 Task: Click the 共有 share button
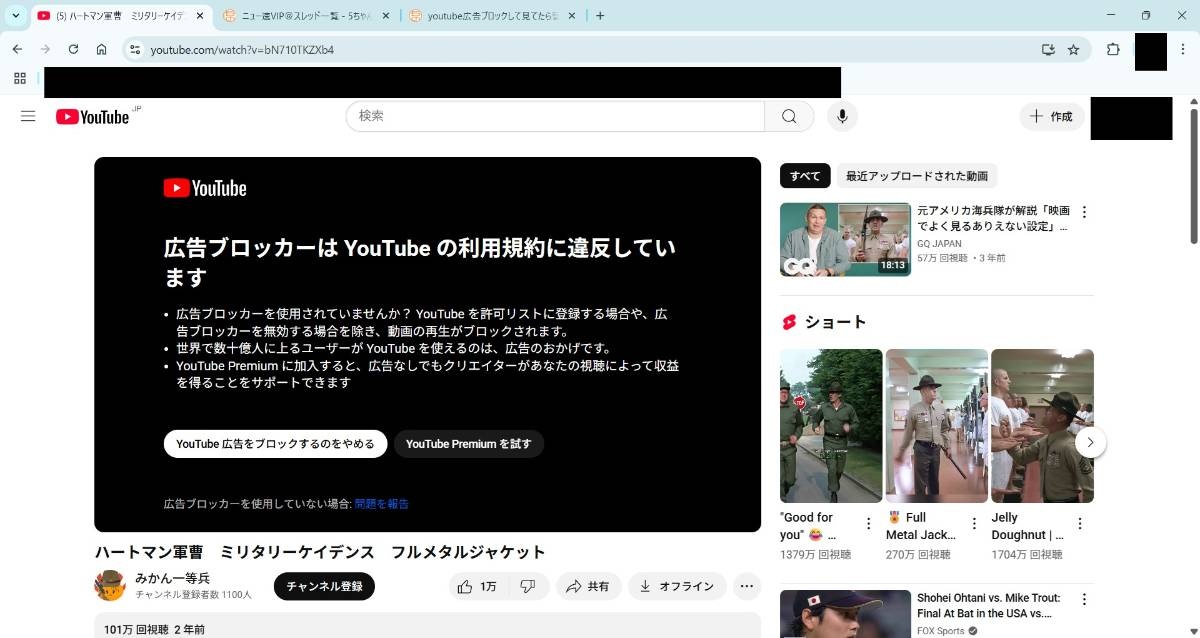[x=588, y=587]
